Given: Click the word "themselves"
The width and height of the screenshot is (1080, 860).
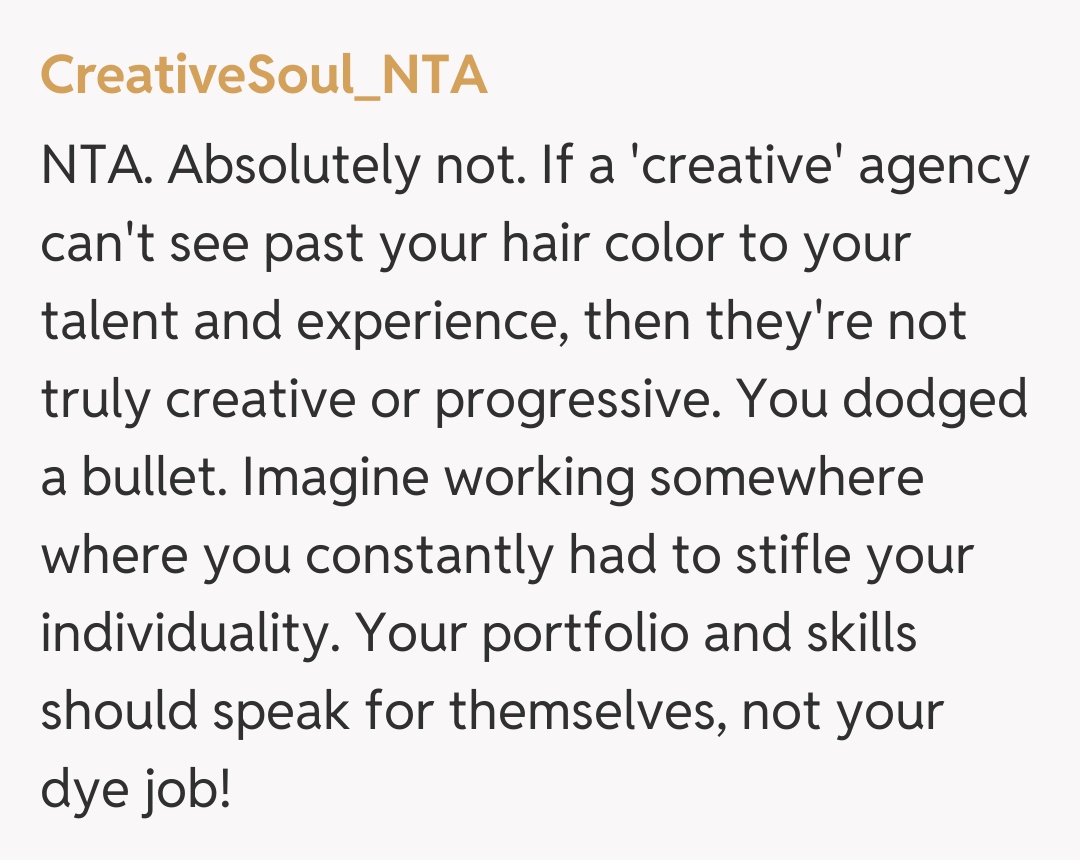Looking at the screenshot, I should point(585,712).
